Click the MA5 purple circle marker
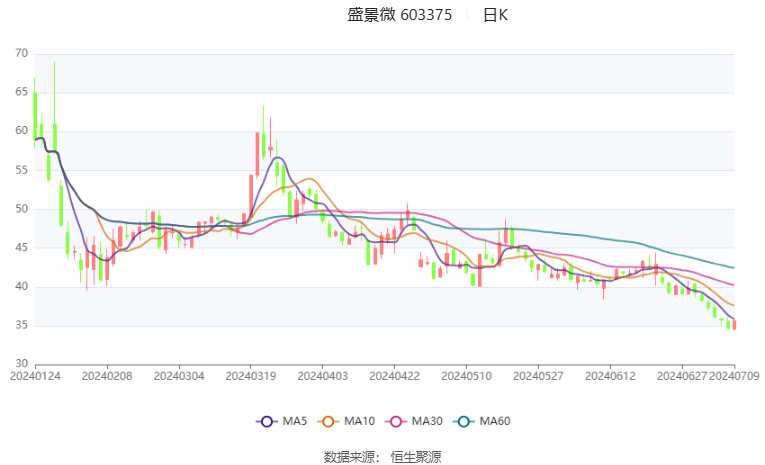 (x=266, y=422)
